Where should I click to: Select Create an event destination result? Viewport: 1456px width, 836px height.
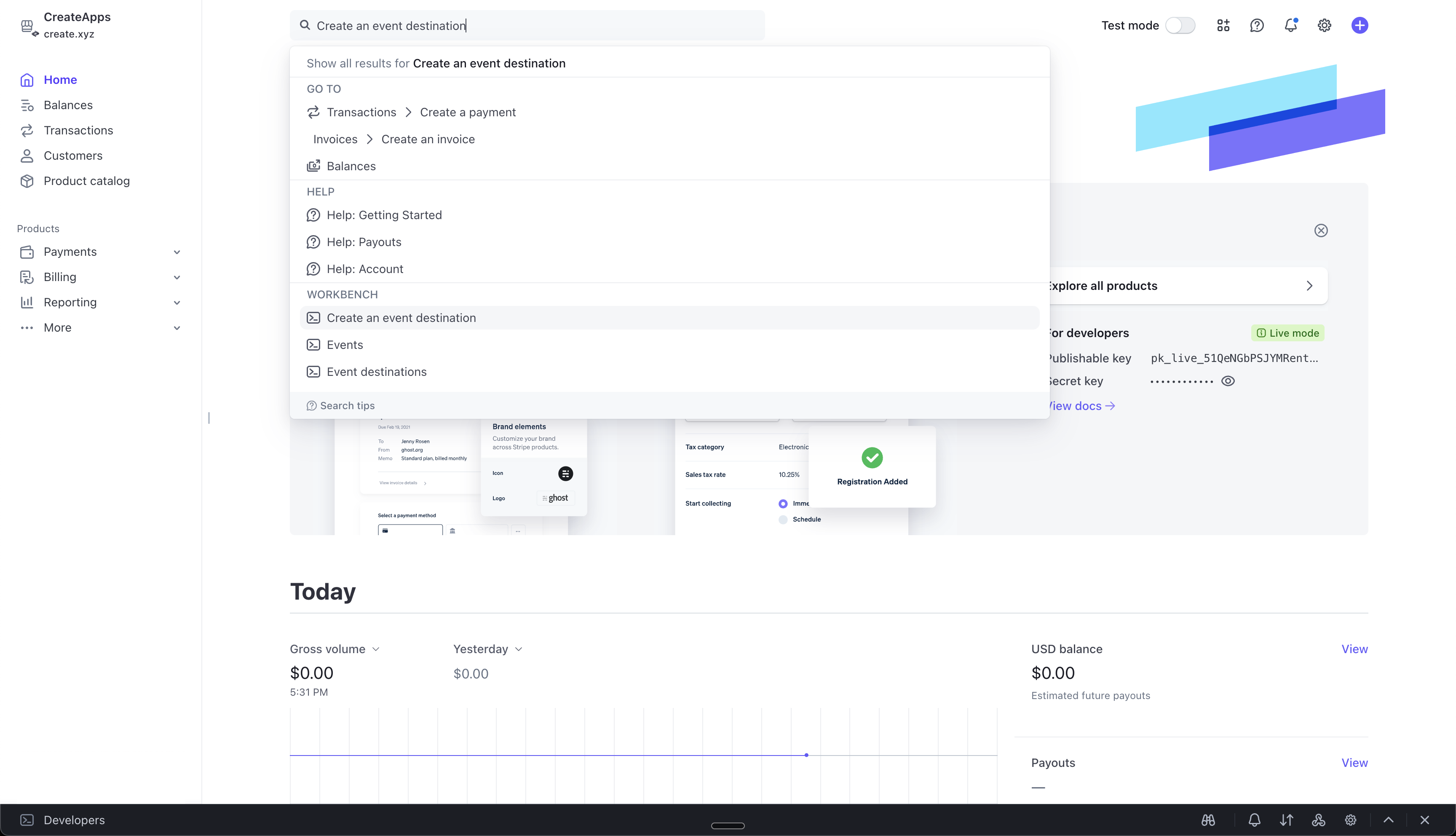pos(401,318)
